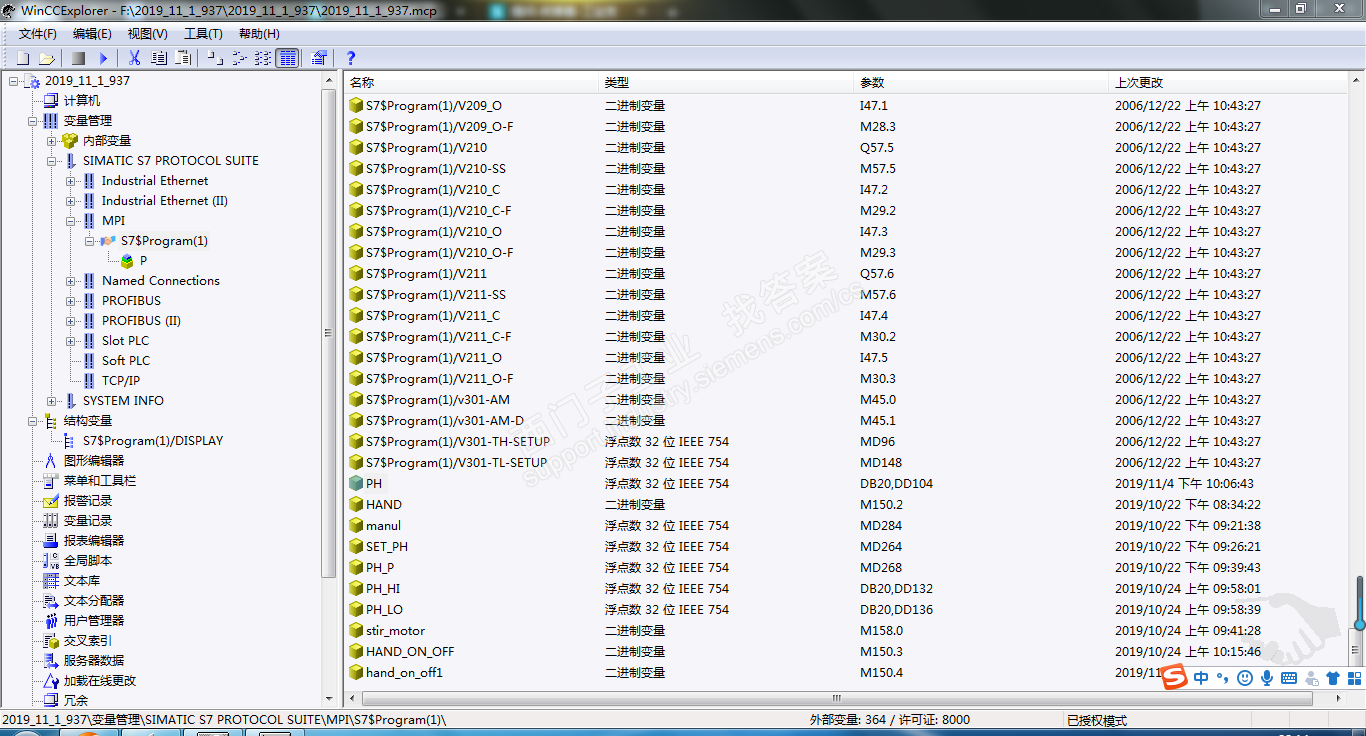Click the blue question mark Help icon
Image resolution: width=1366 pixels, height=736 pixels.
coord(351,58)
